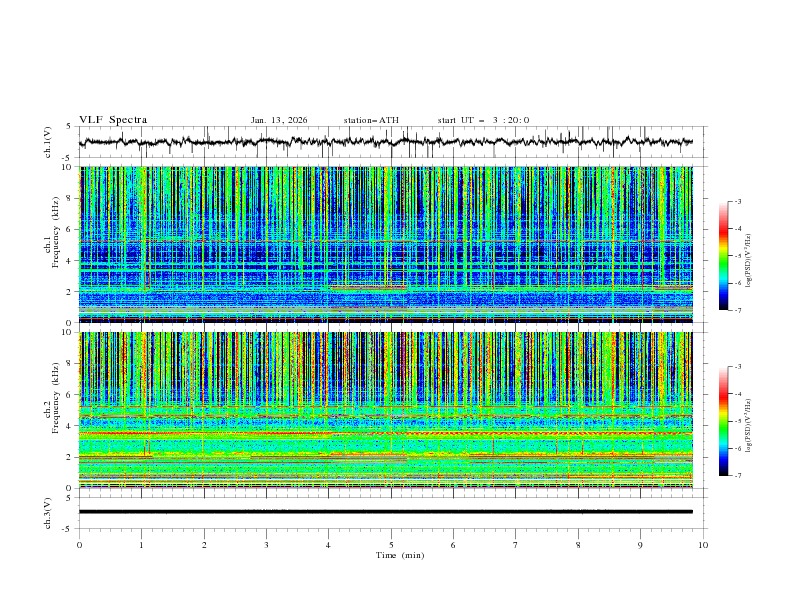Click the lower ch.2 color scale bar
This screenshot has width=792, height=612.
click(723, 421)
